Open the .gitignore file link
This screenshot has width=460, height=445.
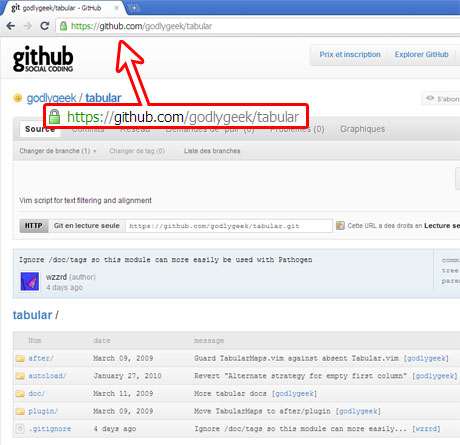[x=50, y=429]
